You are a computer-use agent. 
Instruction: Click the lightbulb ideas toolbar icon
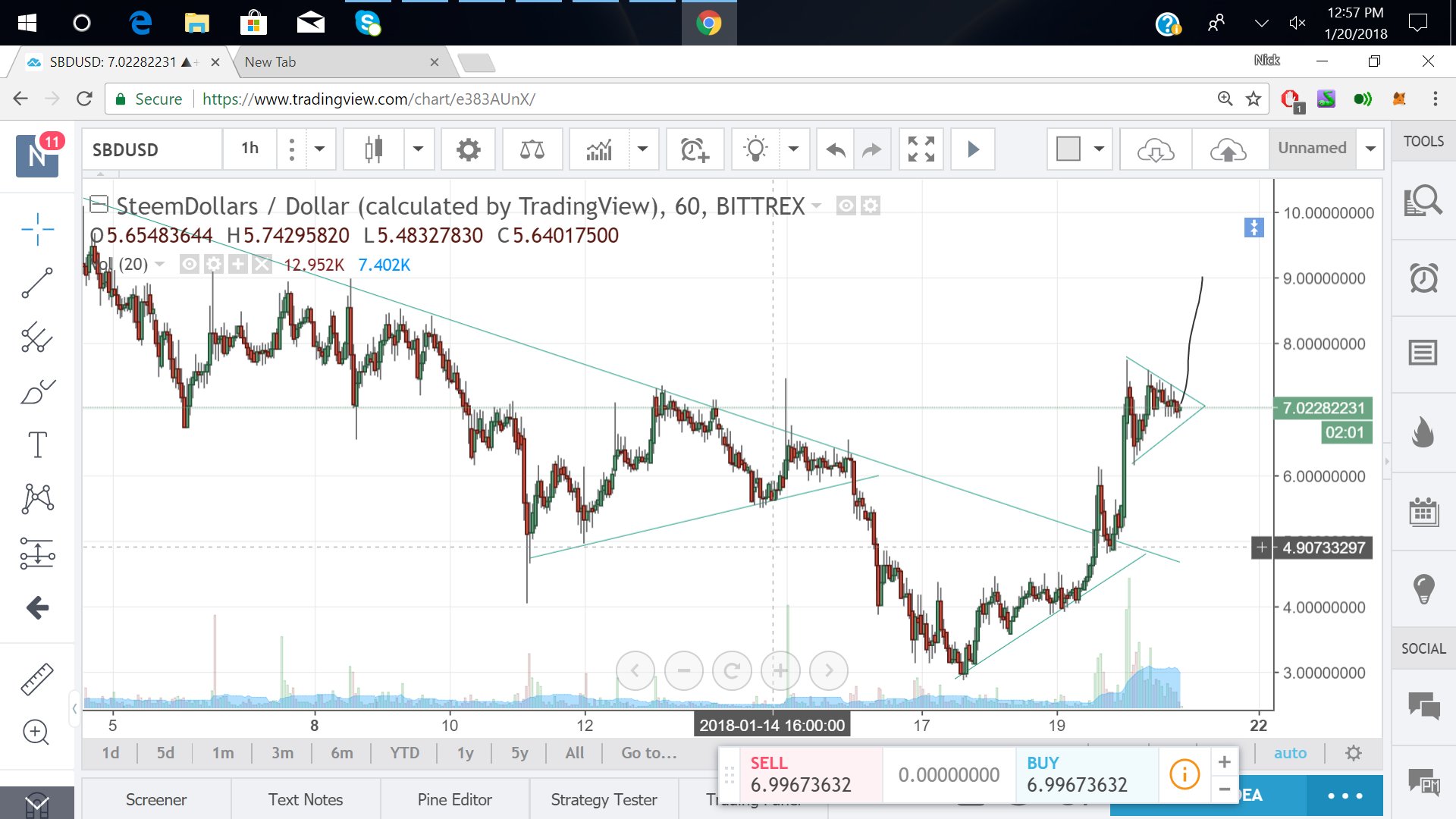(756, 149)
